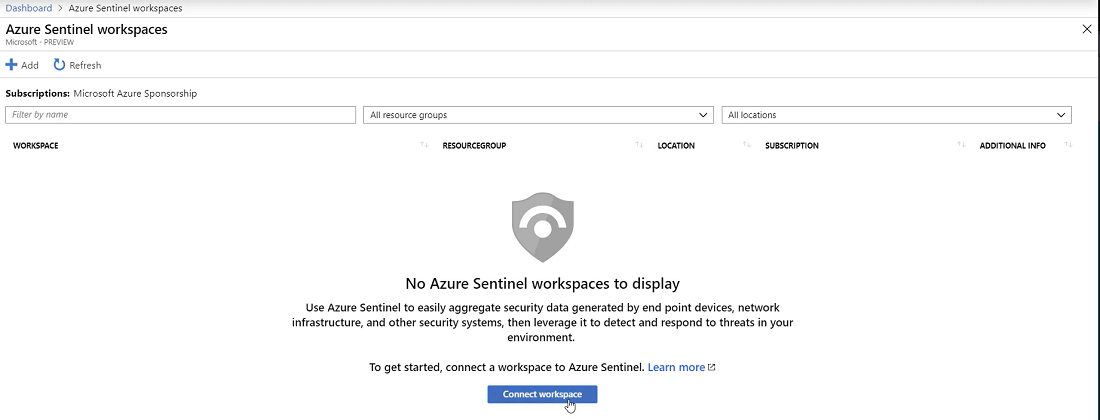Click the external link icon beside Learn more
The image size is (1100, 420).
(712, 367)
